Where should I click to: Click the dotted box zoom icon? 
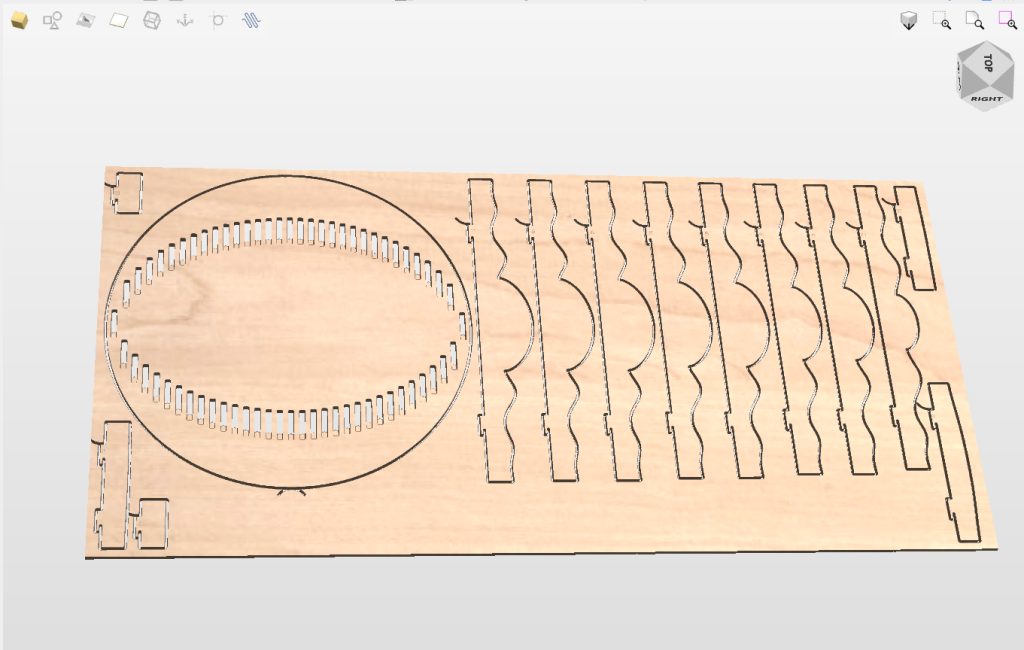click(941, 20)
